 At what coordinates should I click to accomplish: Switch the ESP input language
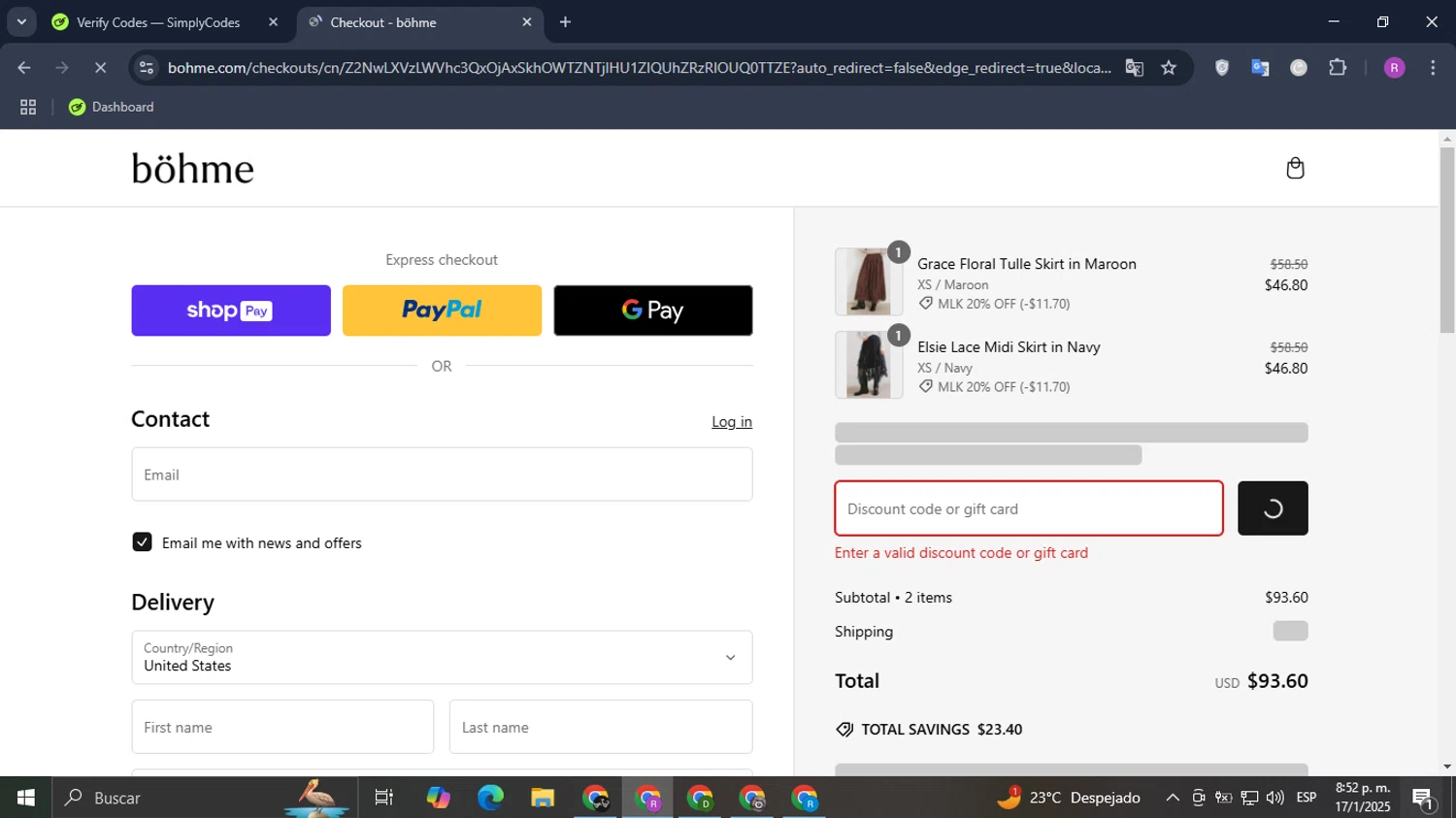pyautogui.click(x=1307, y=798)
